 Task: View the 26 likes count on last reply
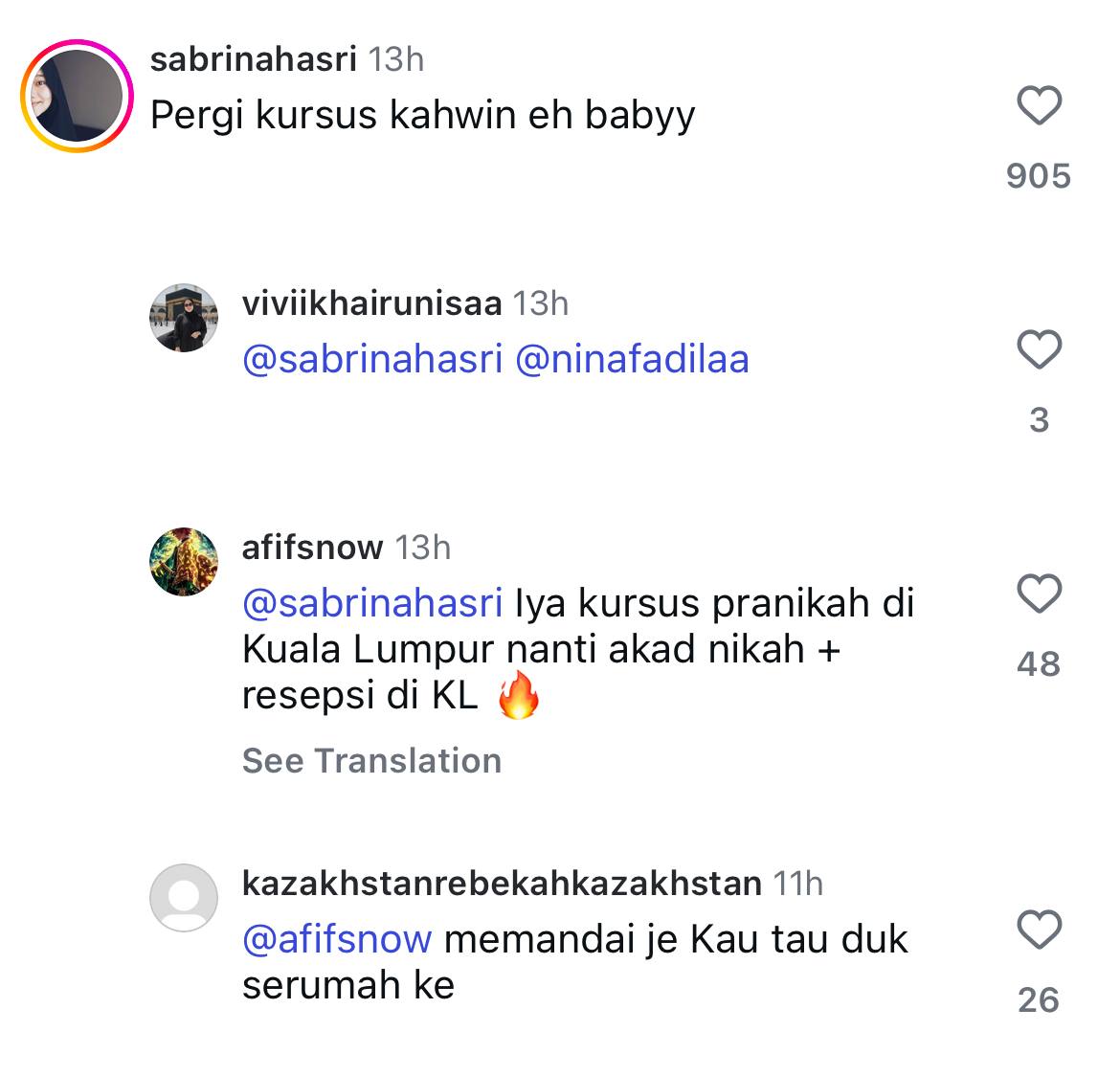pyautogui.click(x=1039, y=999)
